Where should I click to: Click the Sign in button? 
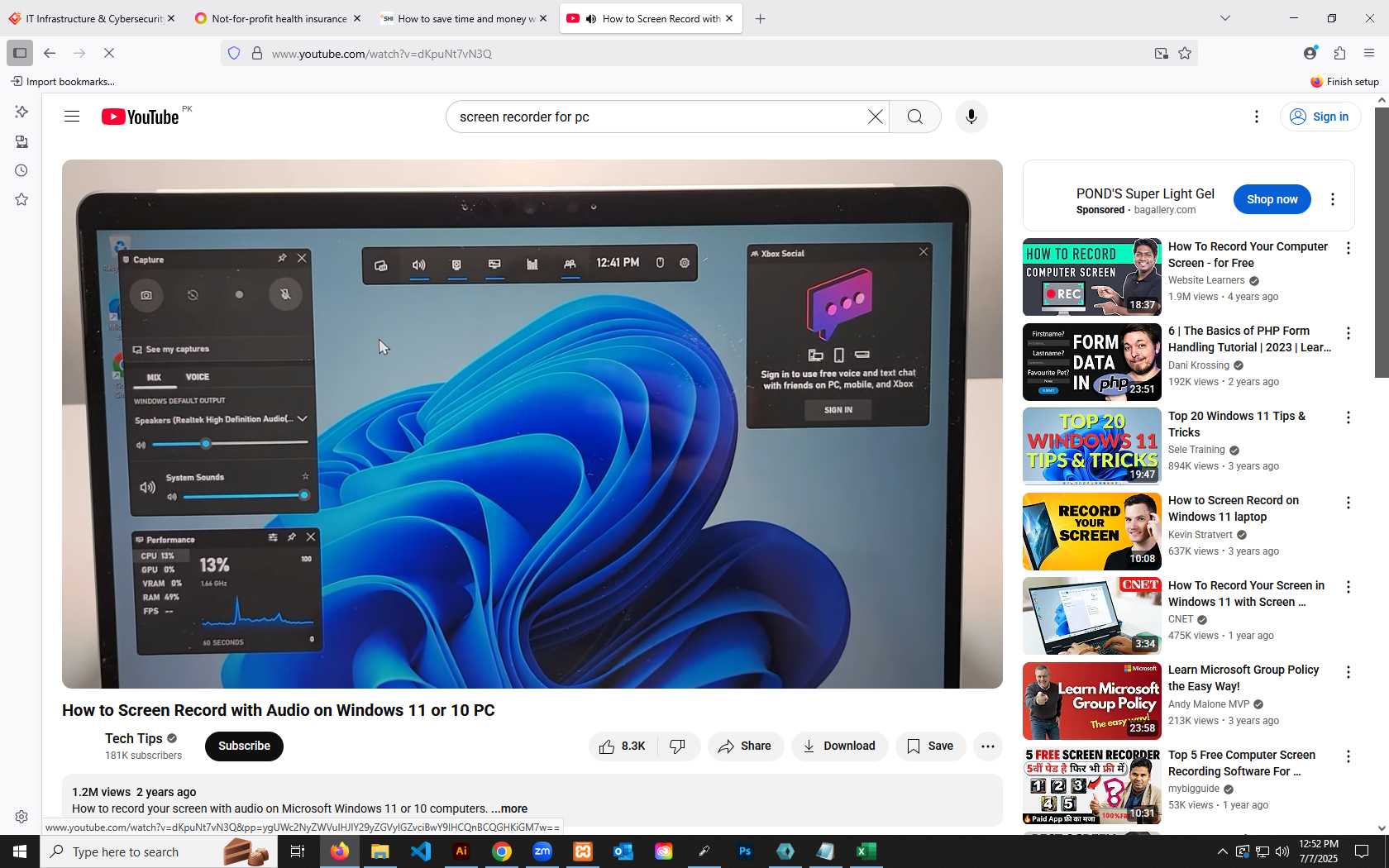1320,117
